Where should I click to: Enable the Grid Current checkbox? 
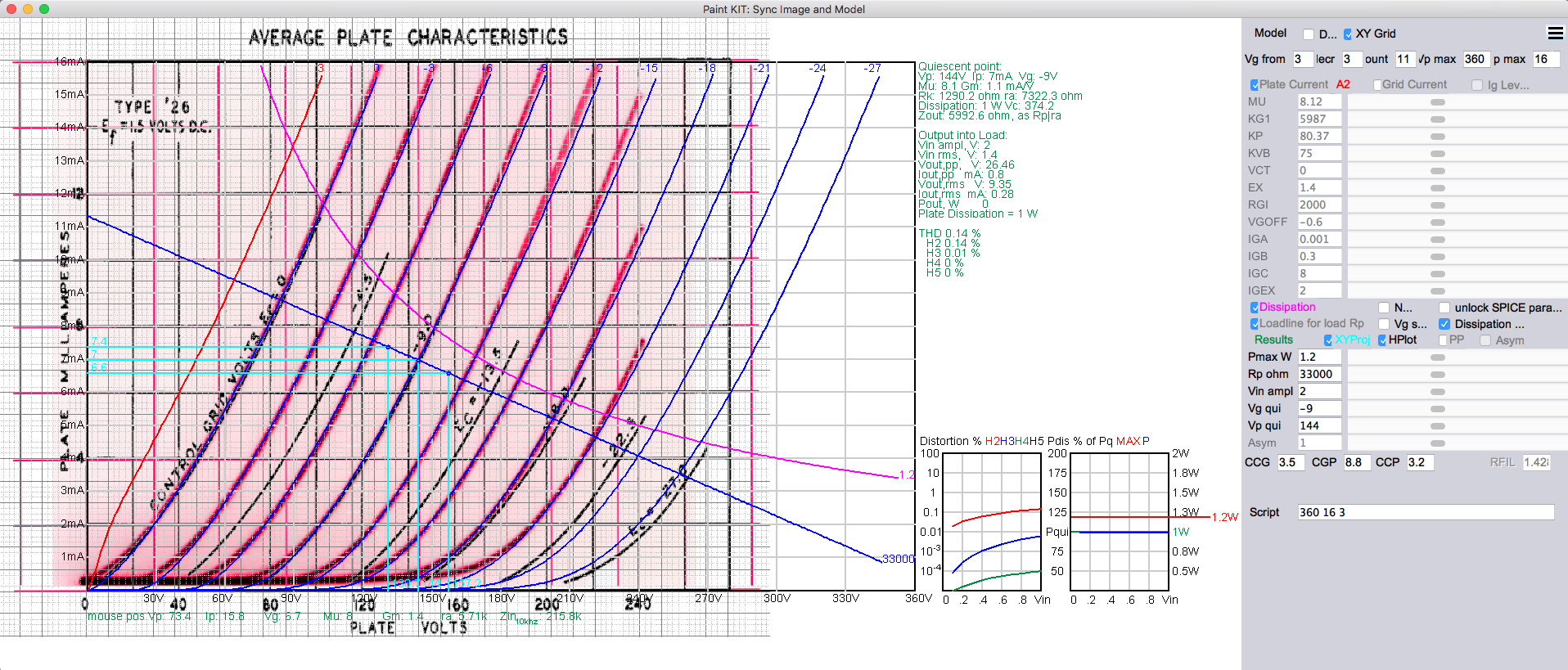point(1377,85)
